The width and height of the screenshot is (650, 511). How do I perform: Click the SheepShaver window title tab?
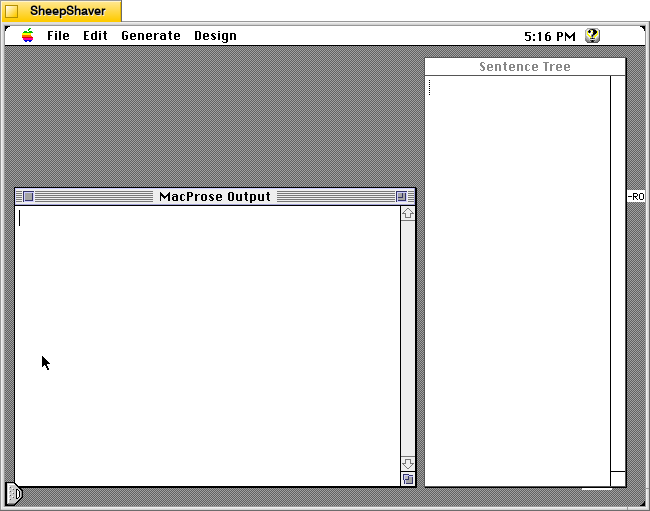[x=62, y=11]
